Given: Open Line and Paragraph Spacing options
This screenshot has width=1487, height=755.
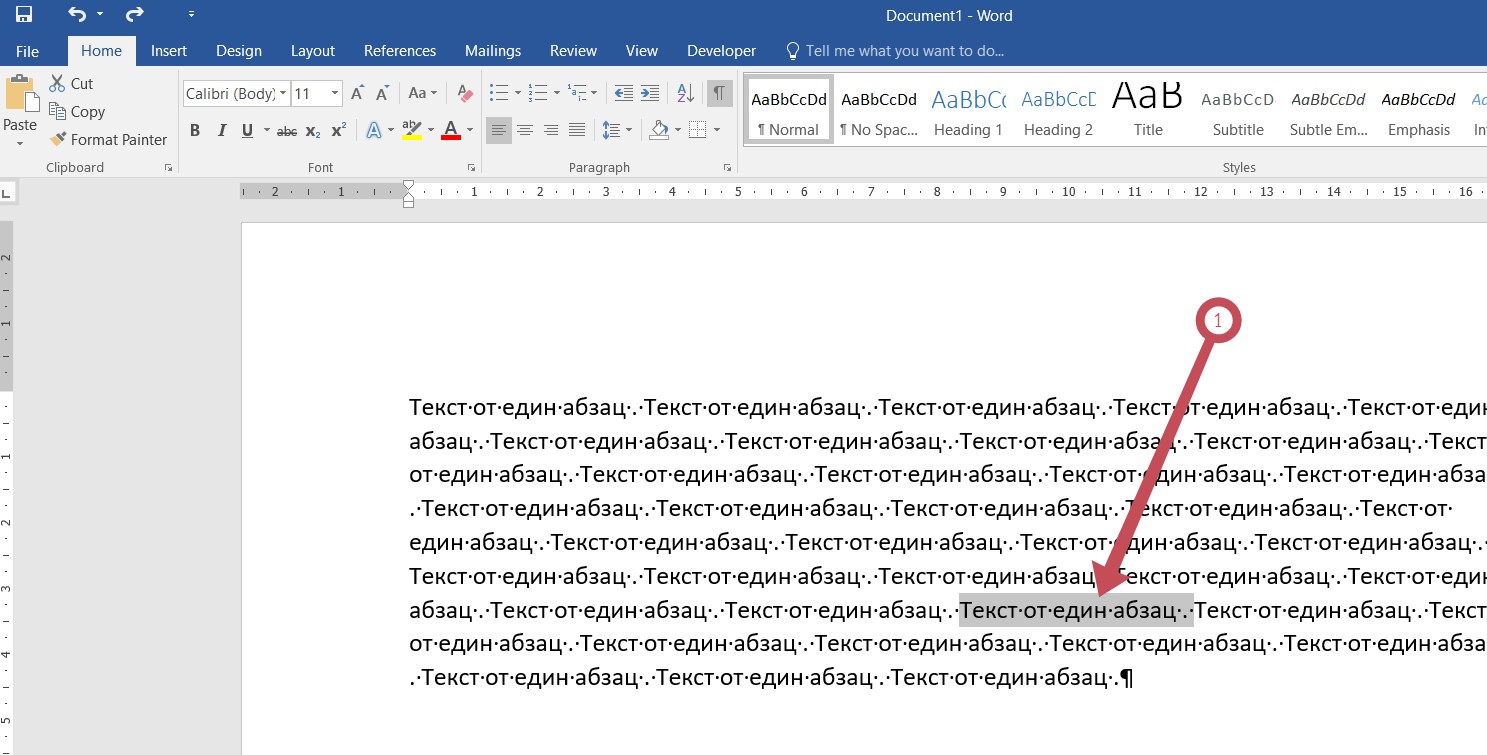Looking at the screenshot, I should (x=611, y=130).
